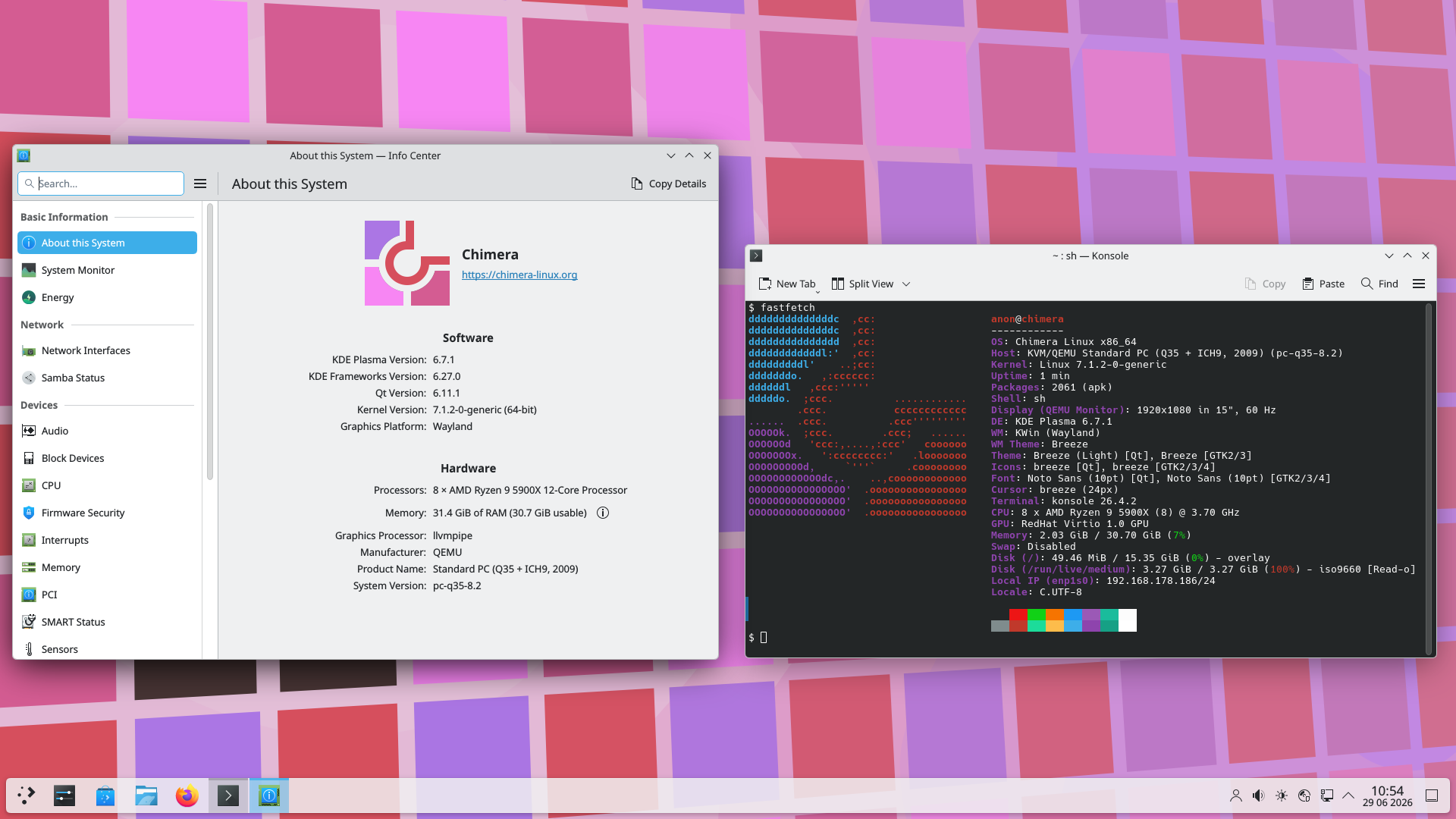Click the Block Devices icon
This screenshot has height=819, width=1456.
point(29,458)
